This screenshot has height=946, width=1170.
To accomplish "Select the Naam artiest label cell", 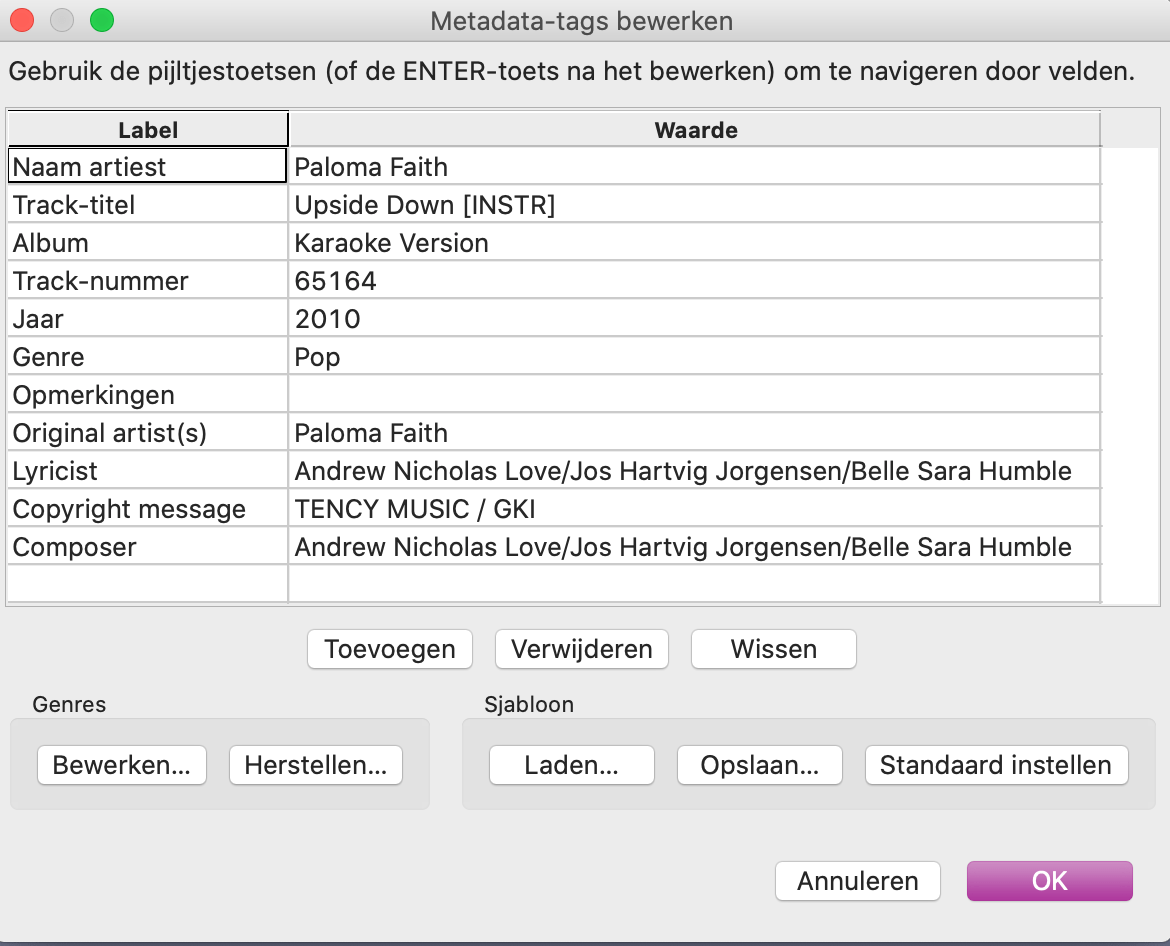I will pyautogui.click(x=148, y=166).
